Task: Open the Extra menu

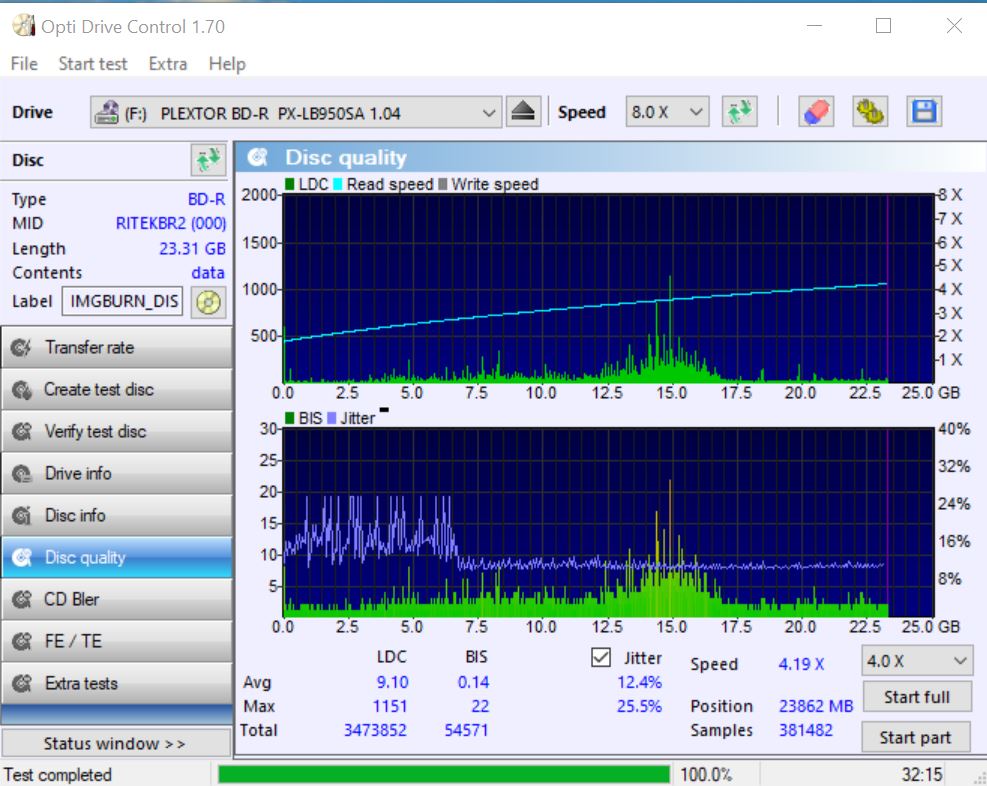Action: click(167, 64)
